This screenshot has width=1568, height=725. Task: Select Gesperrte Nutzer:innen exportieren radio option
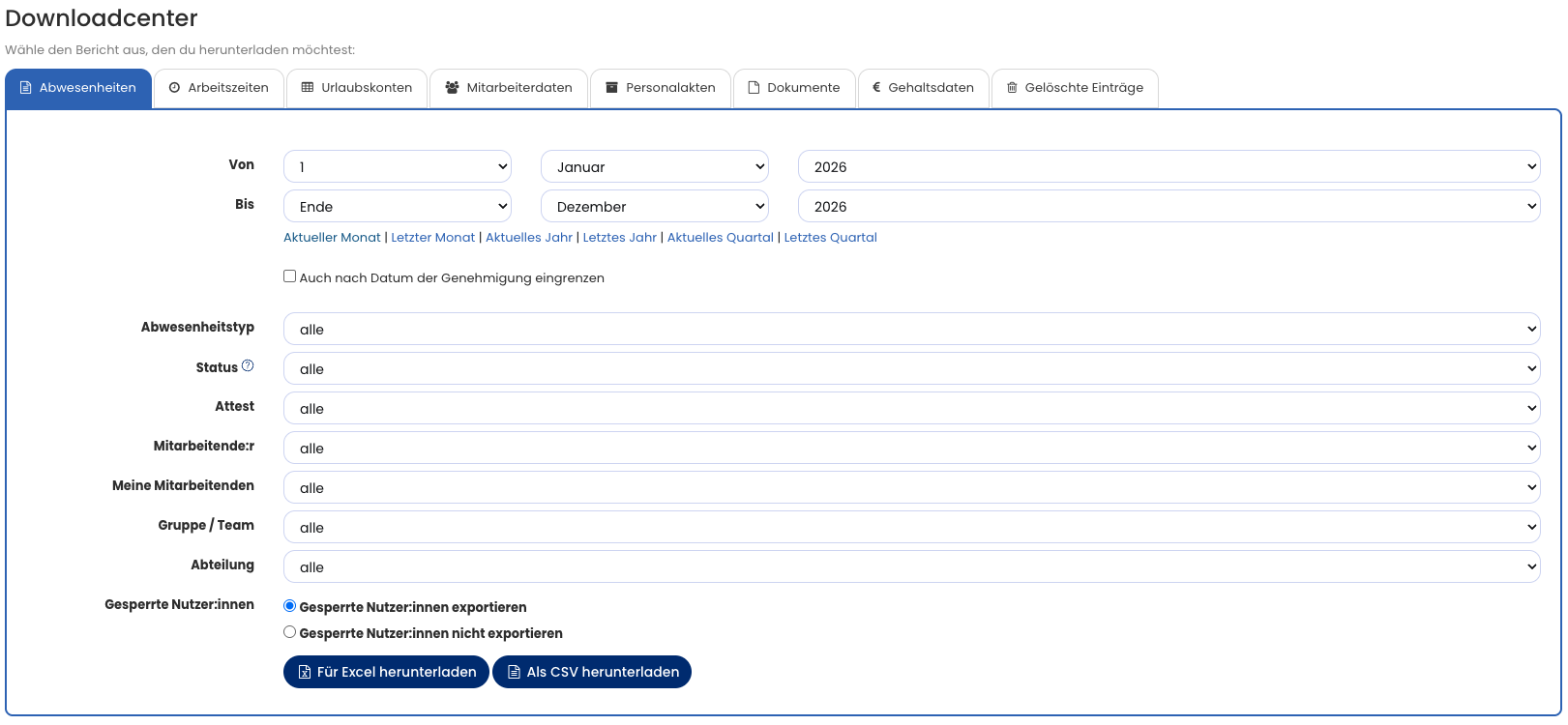pyautogui.click(x=289, y=606)
